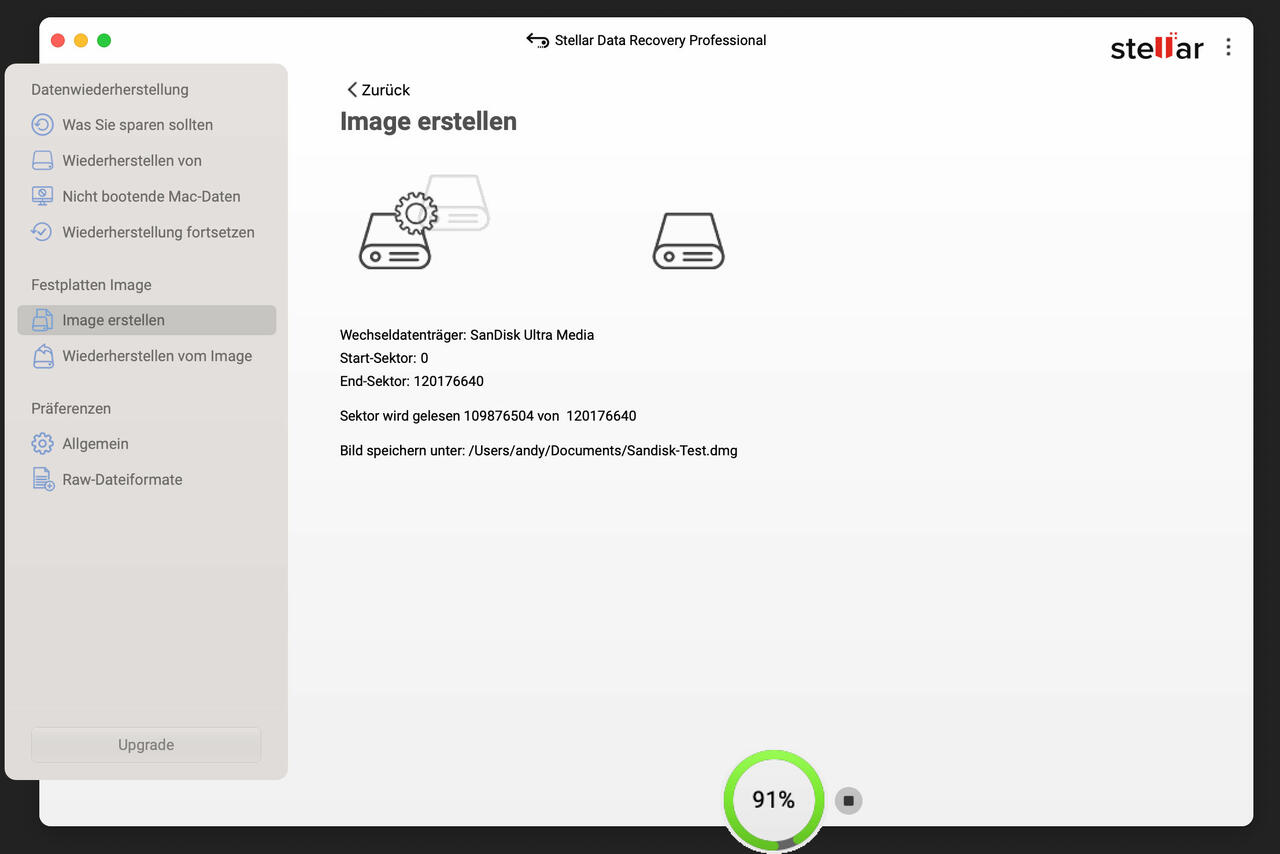Click the Upgrade button
This screenshot has height=854, width=1280.
[x=146, y=745]
